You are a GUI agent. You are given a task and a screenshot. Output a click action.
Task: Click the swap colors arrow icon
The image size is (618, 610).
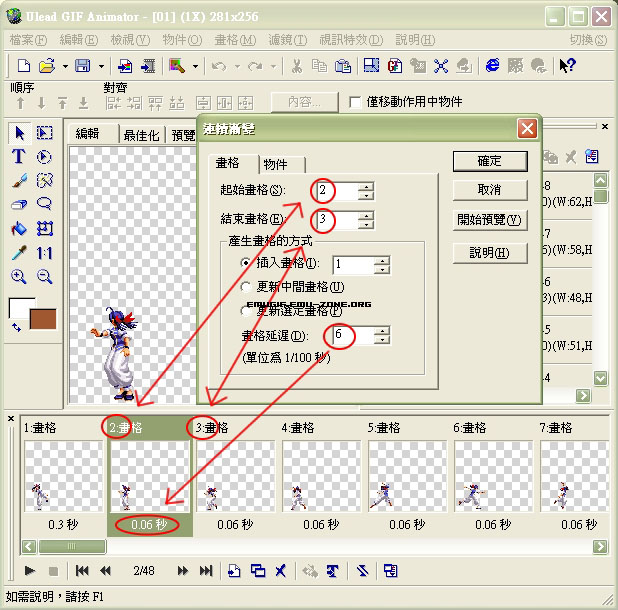point(16,327)
